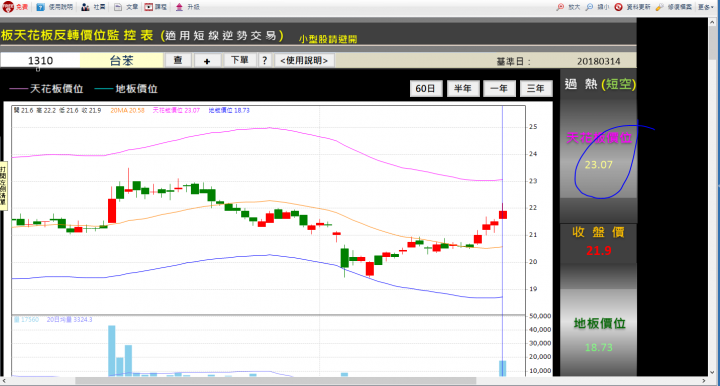Click the horizontal scrollbar at bottom

(354, 381)
